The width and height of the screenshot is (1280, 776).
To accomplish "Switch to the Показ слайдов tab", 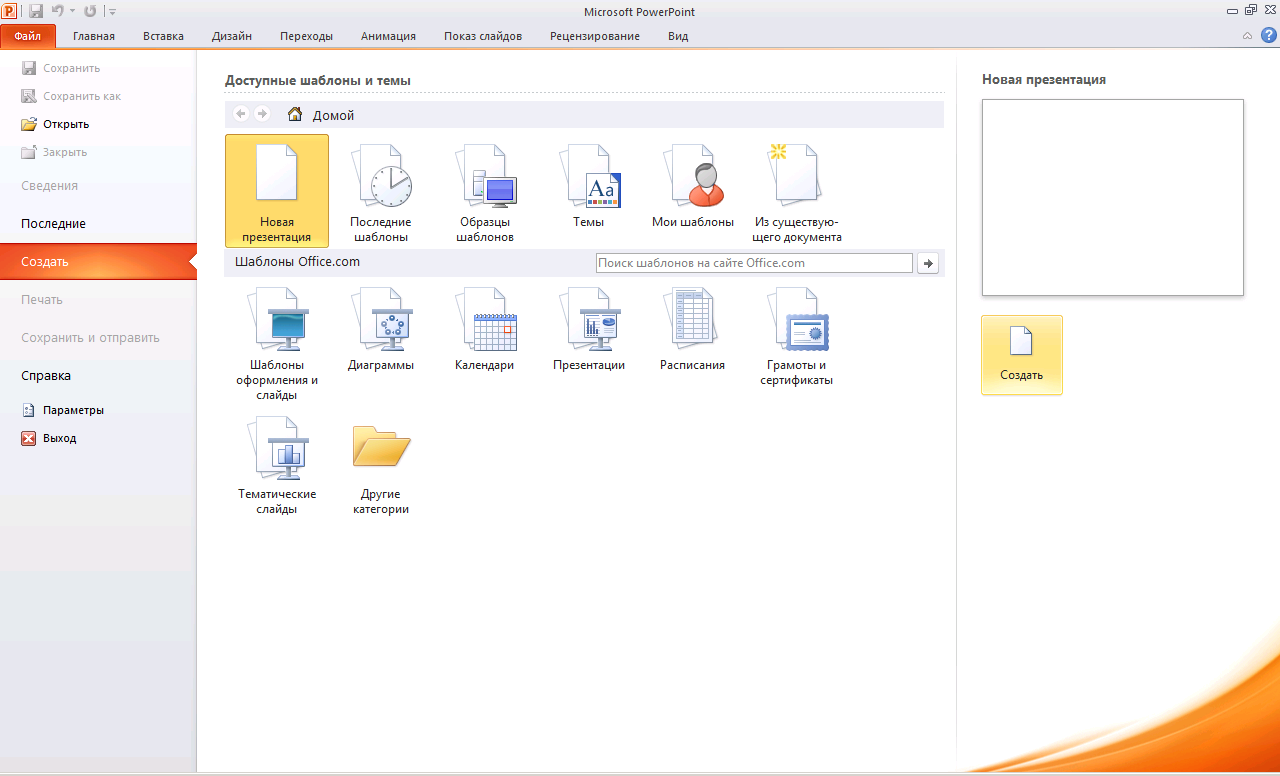I will pos(483,36).
